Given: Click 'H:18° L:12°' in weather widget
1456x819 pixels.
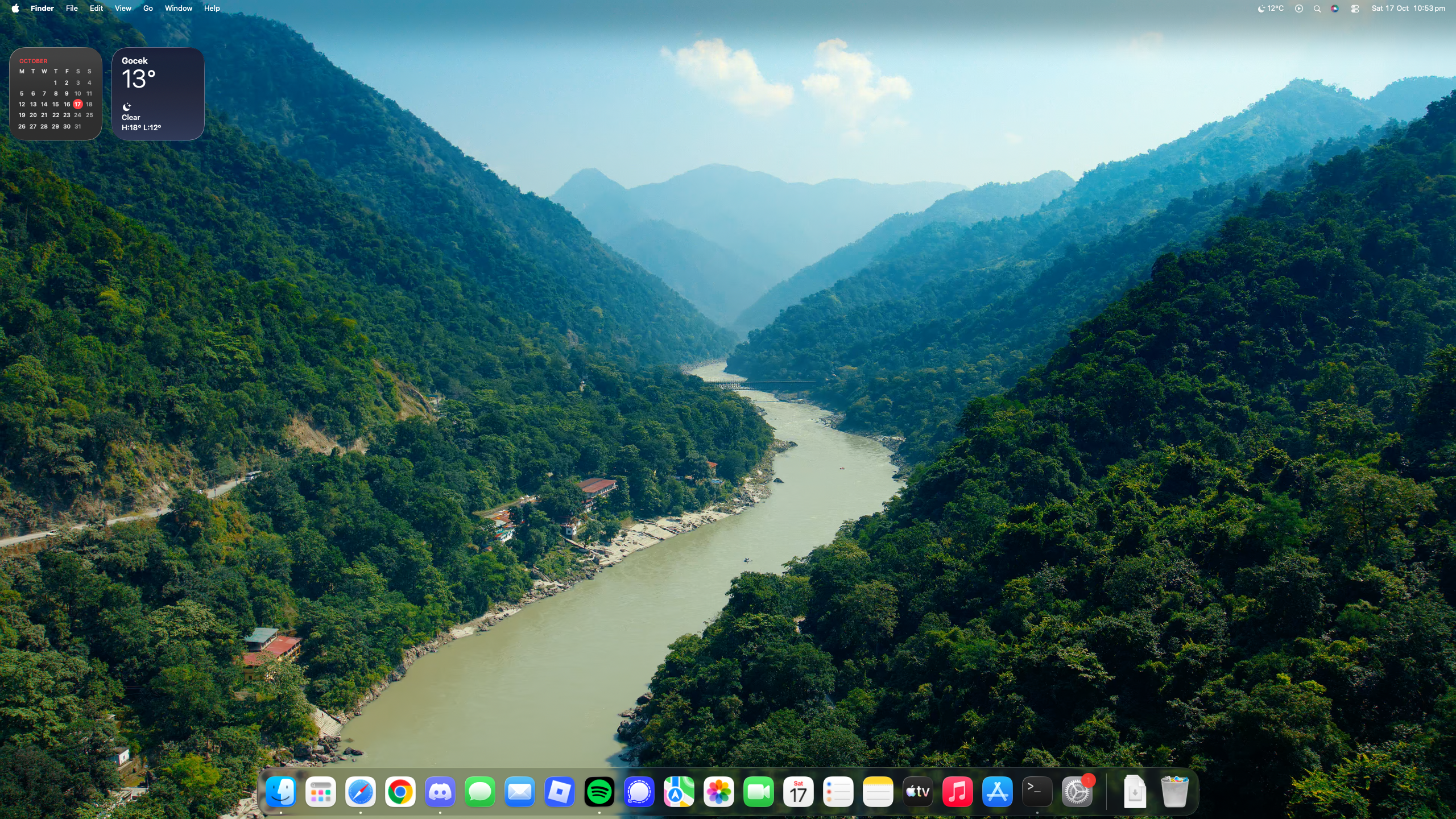Looking at the screenshot, I should click(141, 127).
